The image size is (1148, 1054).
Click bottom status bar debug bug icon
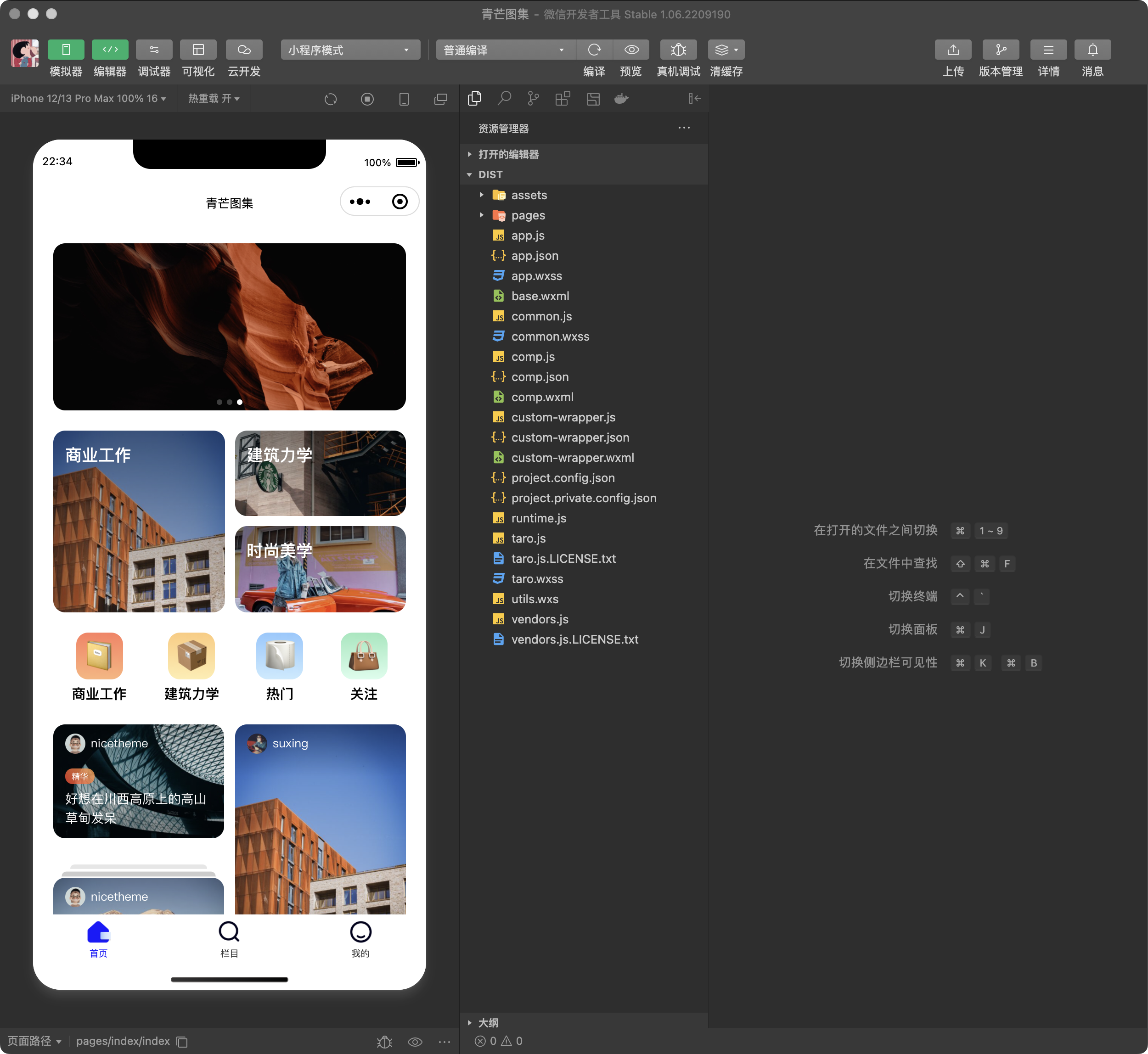pos(384,1042)
